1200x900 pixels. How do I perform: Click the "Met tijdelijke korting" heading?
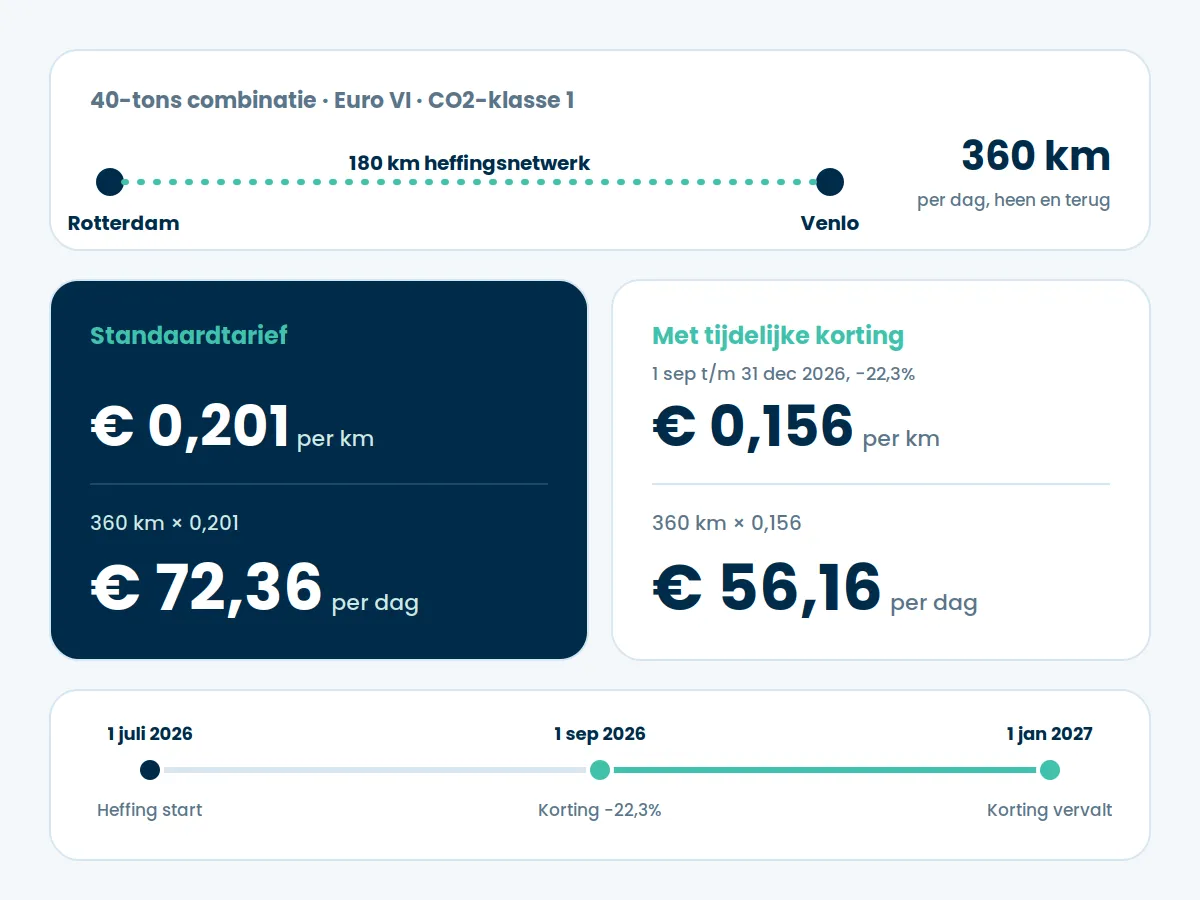click(x=778, y=336)
